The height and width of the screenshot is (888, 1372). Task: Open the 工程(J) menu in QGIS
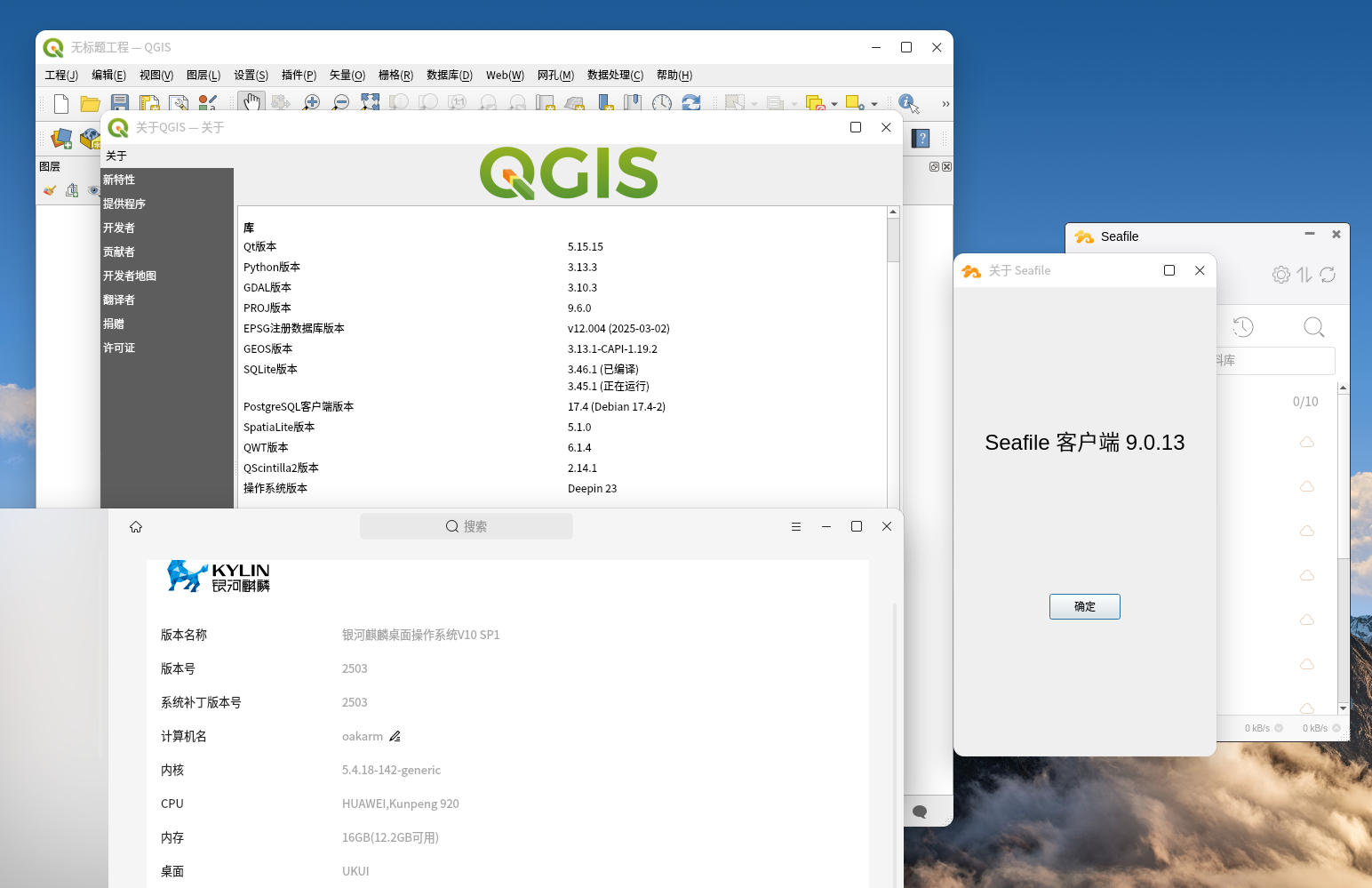coord(61,75)
